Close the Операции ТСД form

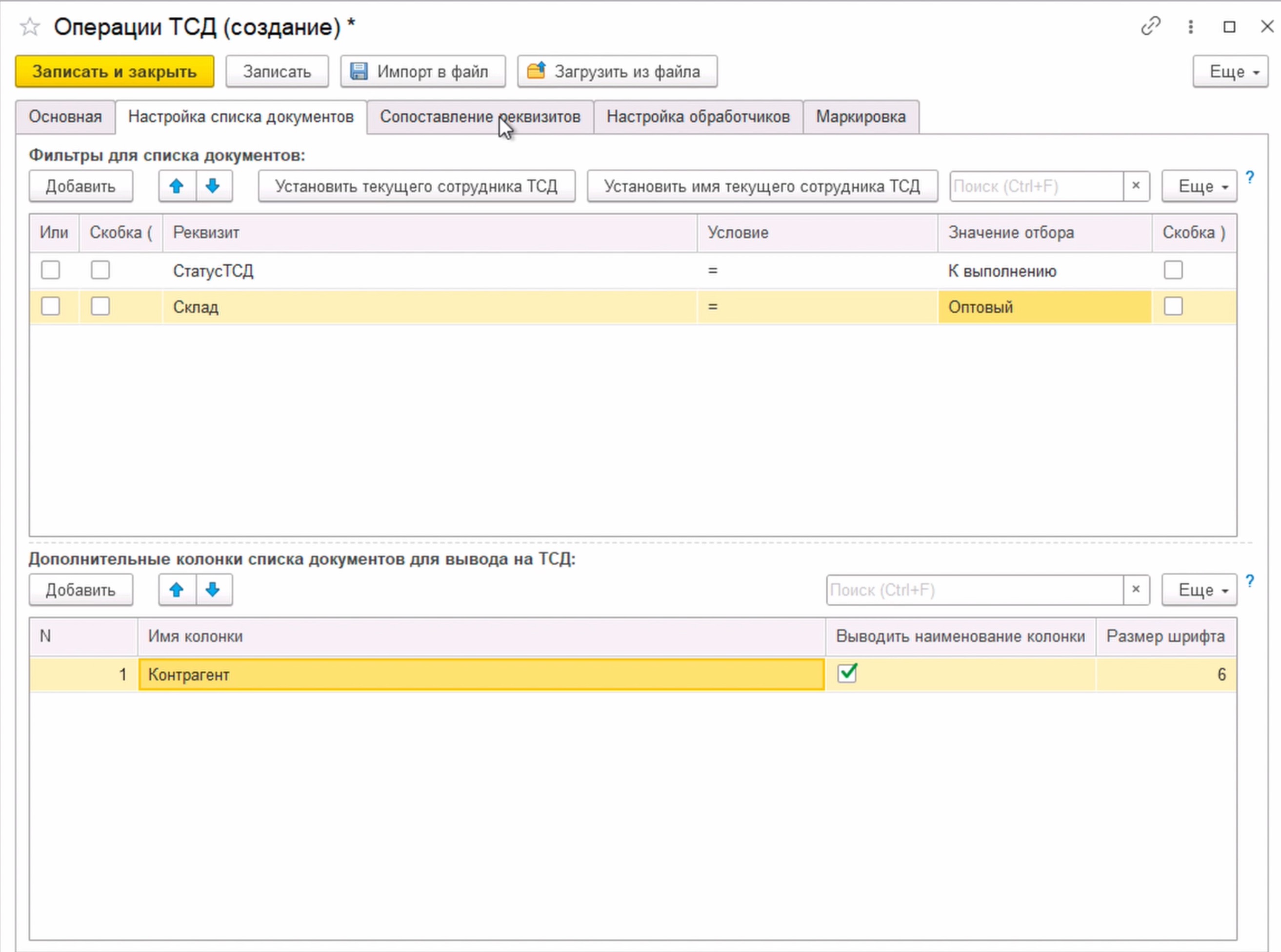click(1266, 27)
